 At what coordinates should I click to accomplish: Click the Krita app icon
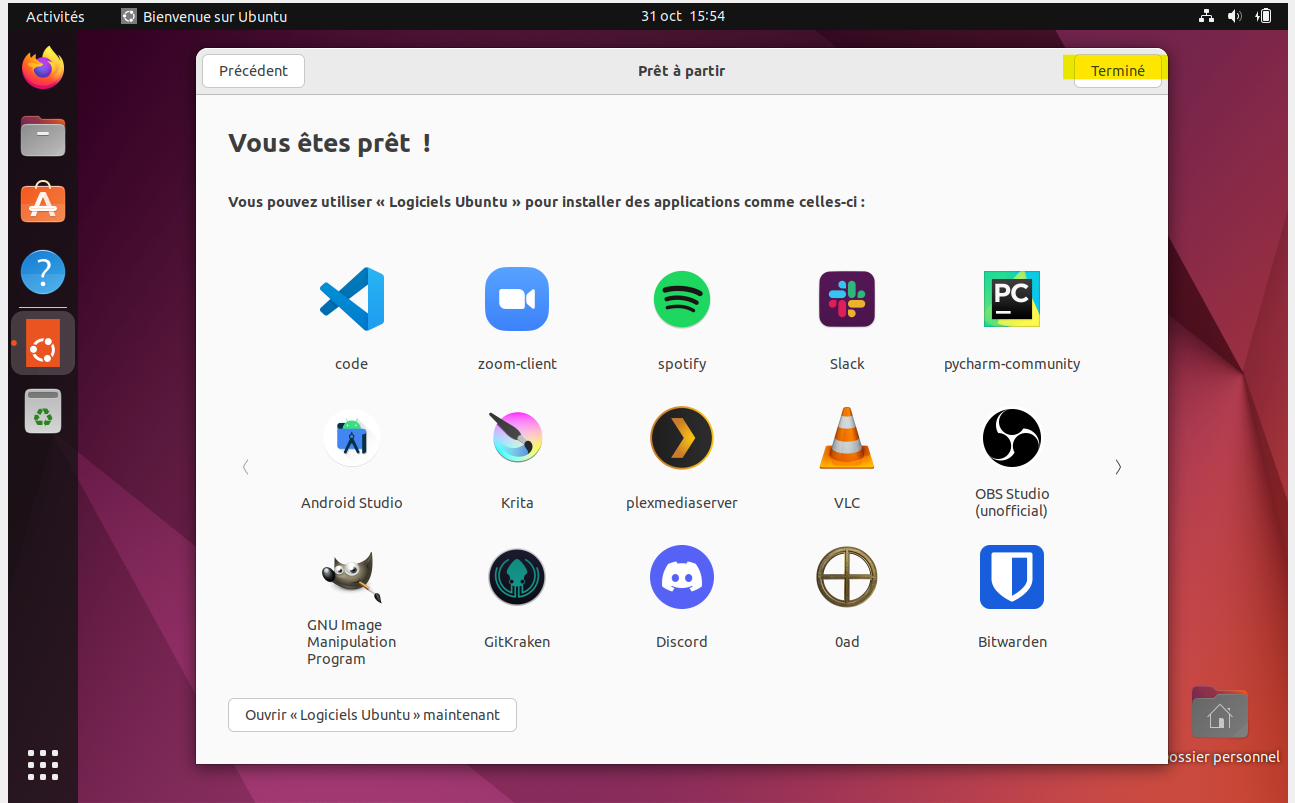(517, 438)
